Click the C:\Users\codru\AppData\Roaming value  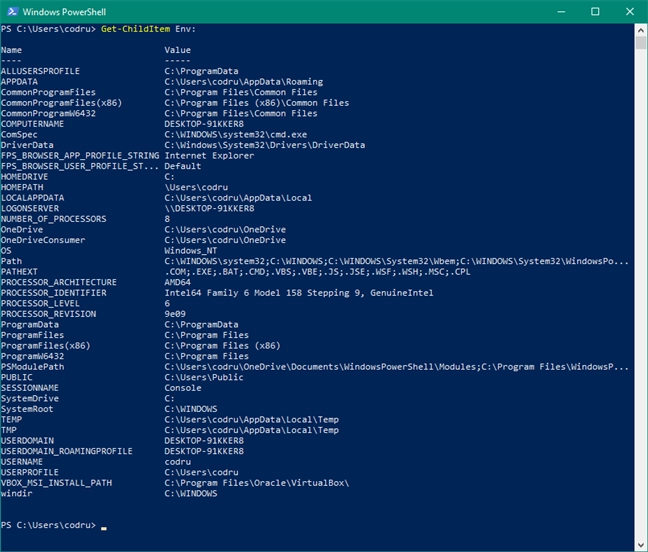[x=244, y=82]
